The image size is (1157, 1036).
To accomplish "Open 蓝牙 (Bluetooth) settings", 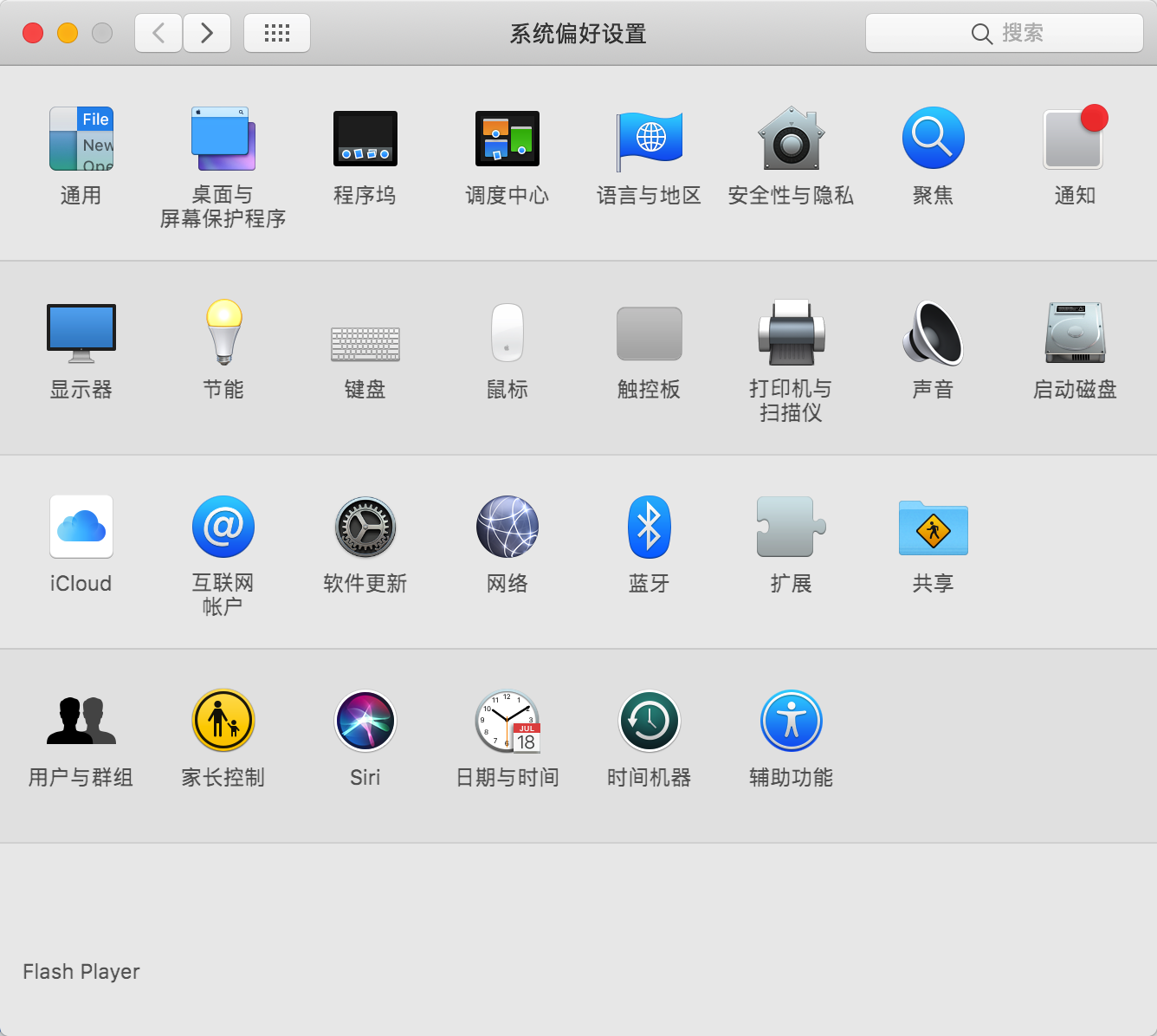I will (x=649, y=527).
